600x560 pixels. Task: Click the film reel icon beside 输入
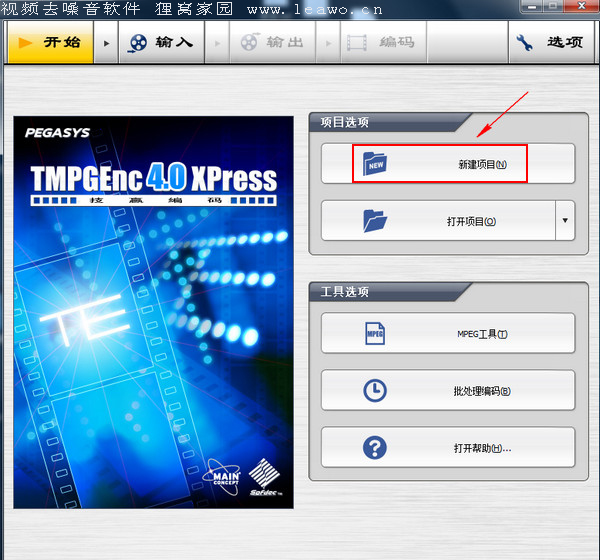pos(138,42)
